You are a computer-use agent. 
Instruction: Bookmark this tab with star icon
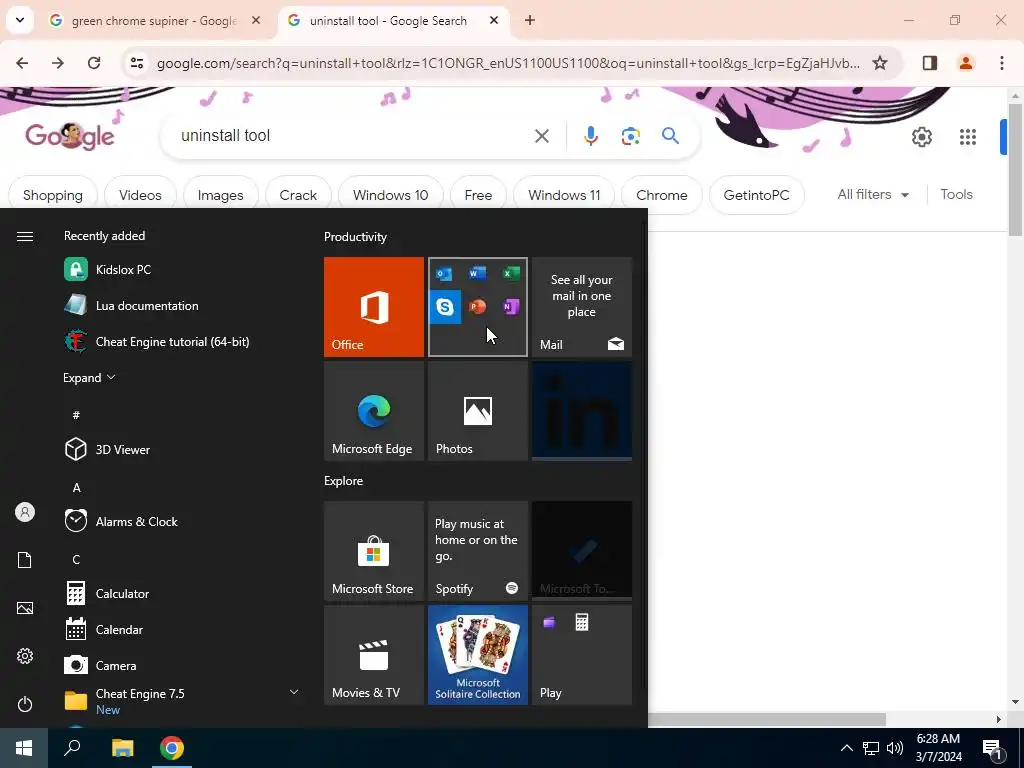coord(880,63)
